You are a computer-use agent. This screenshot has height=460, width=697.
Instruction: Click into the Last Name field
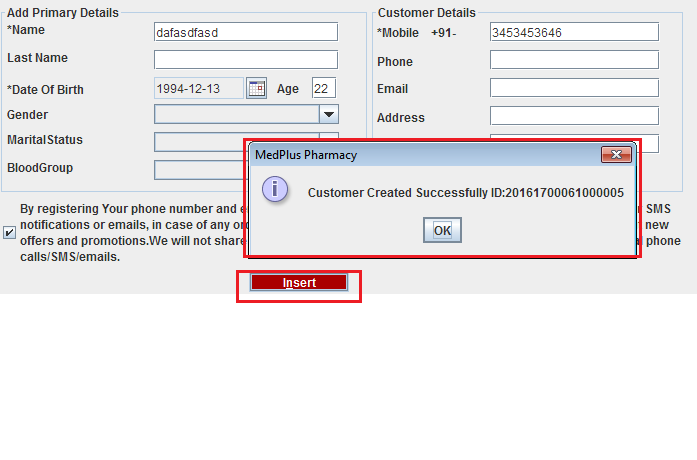[x=246, y=60]
